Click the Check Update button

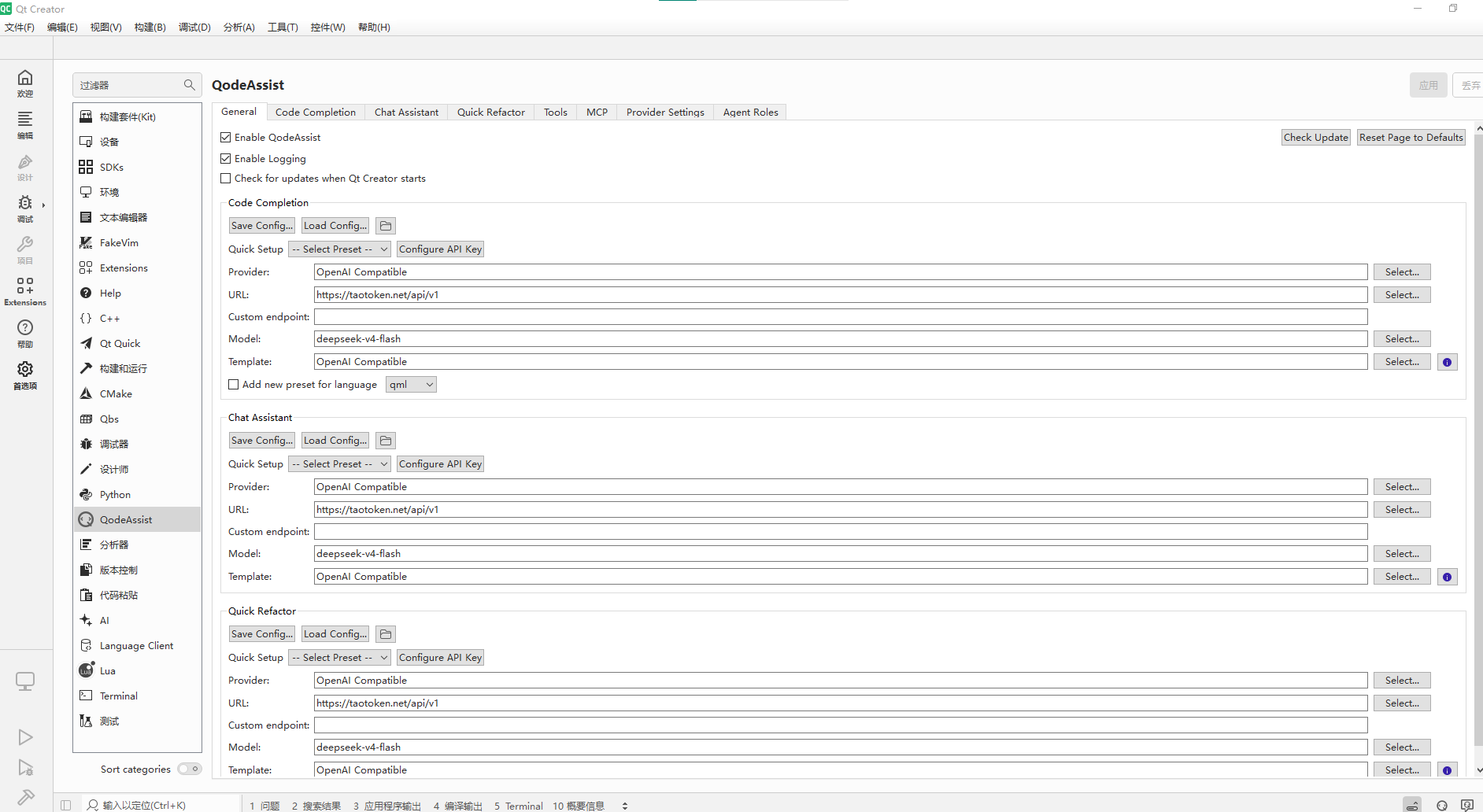(x=1316, y=138)
